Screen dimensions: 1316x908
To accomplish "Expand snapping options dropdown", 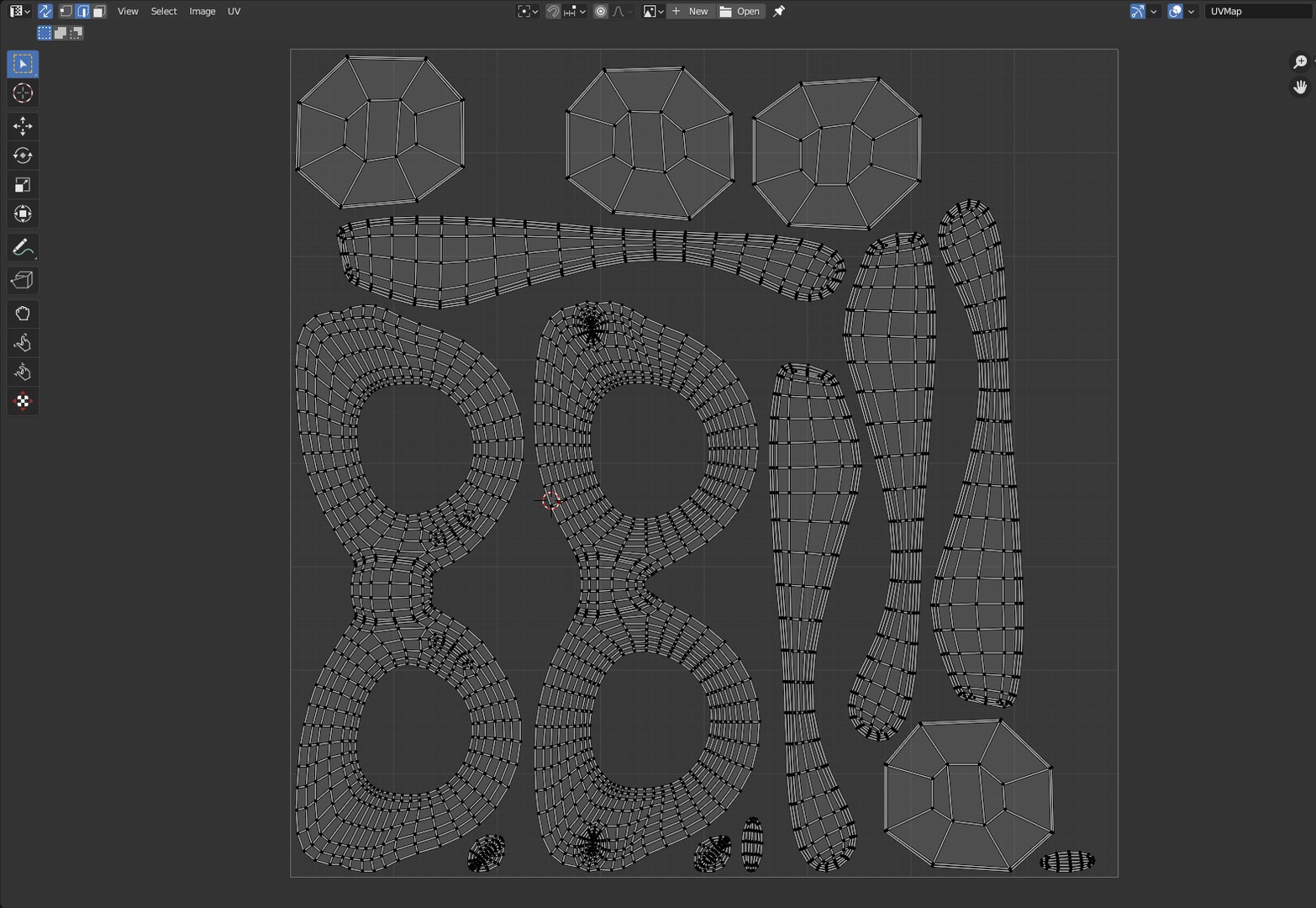I will tap(575, 11).
